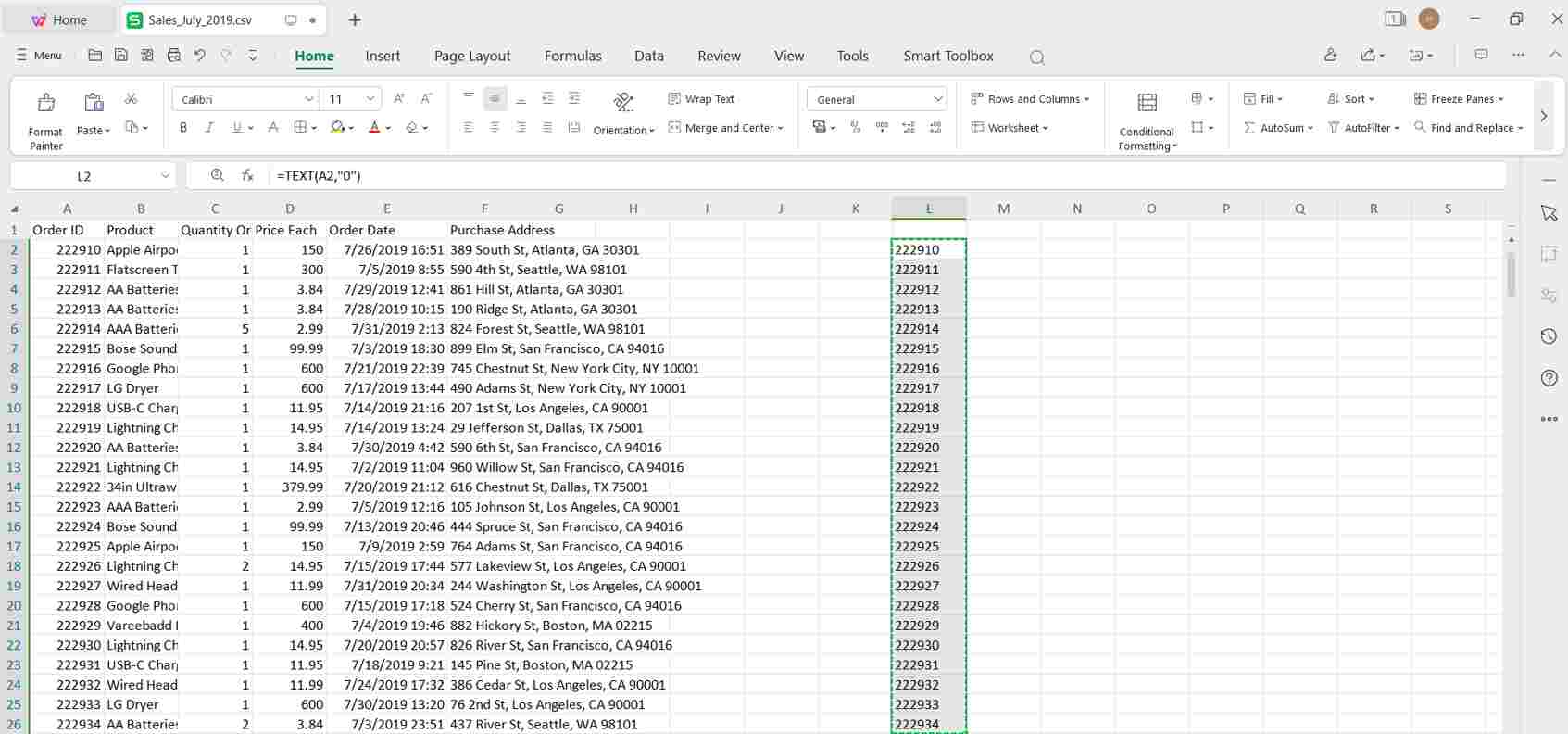Switch to the Review tab
This screenshot has height=734, width=1568.
pyautogui.click(x=719, y=56)
